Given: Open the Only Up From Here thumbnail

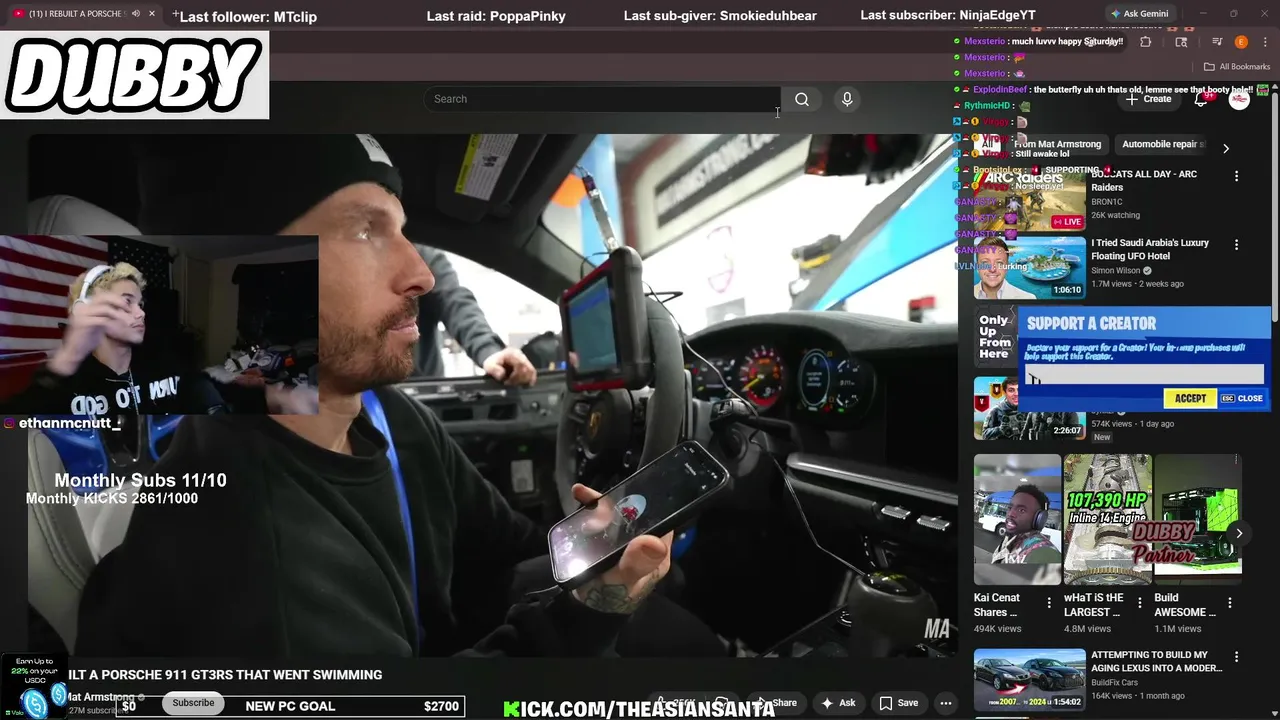Looking at the screenshot, I should tap(994, 337).
